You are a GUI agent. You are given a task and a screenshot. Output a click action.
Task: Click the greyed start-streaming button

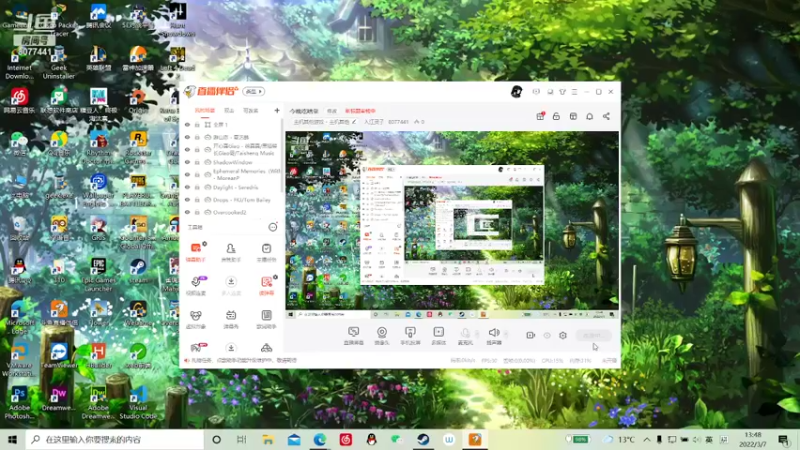pyautogui.click(x=593, y=335)
